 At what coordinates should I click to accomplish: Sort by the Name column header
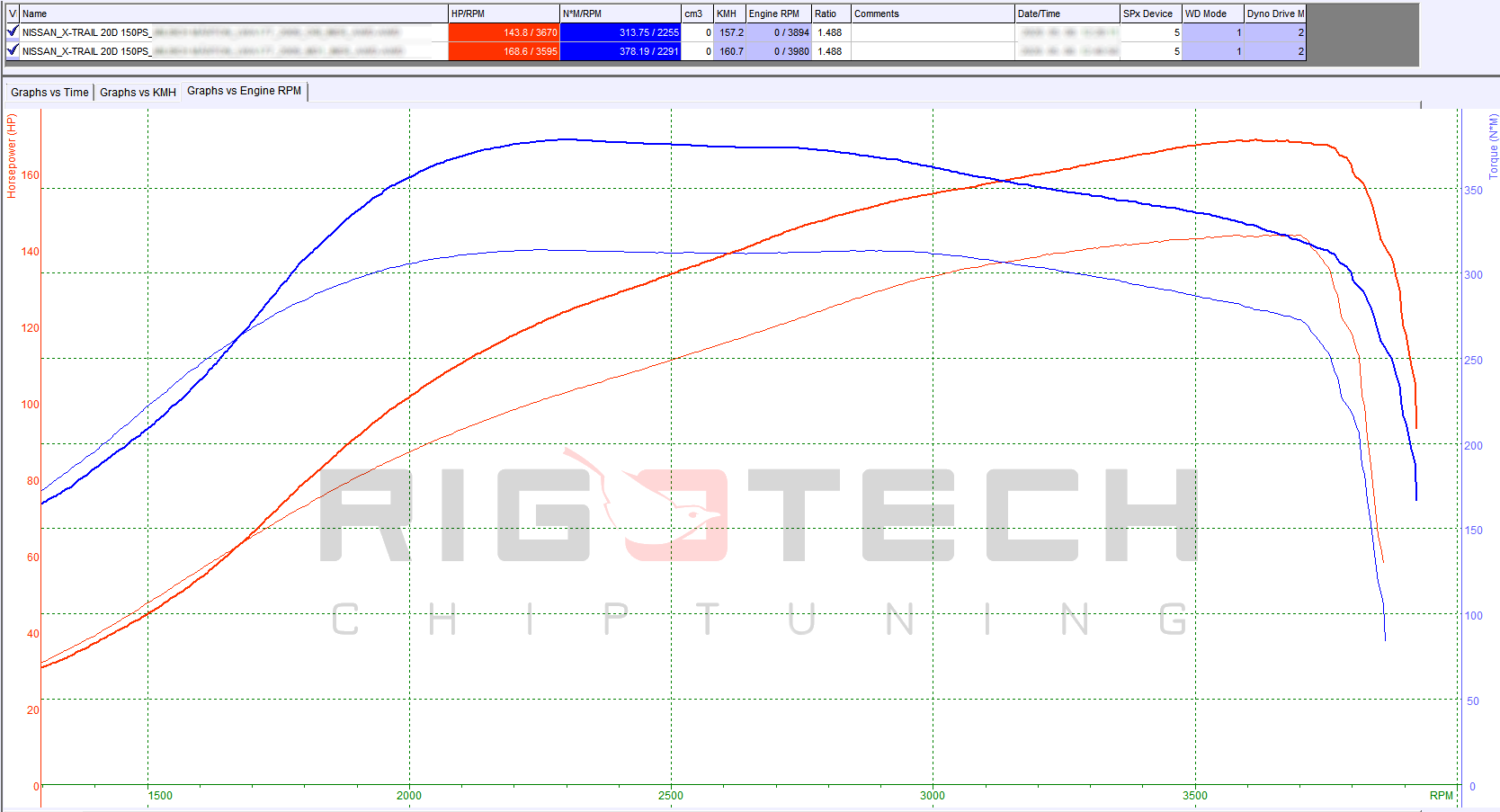point(234,13)
